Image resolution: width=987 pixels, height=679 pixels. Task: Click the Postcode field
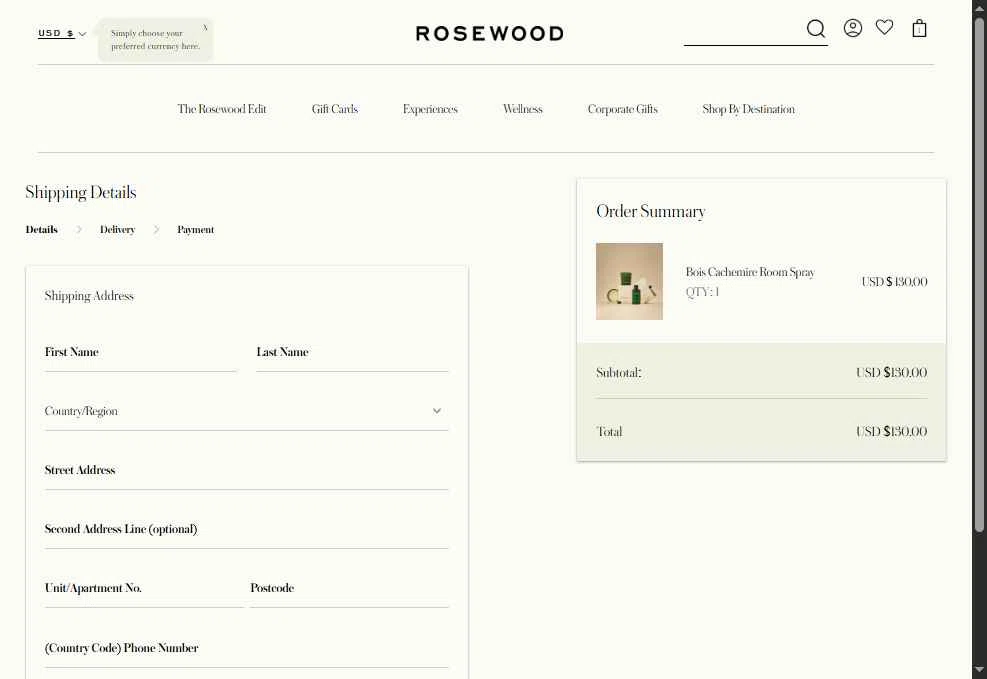(x=349, y=589)
